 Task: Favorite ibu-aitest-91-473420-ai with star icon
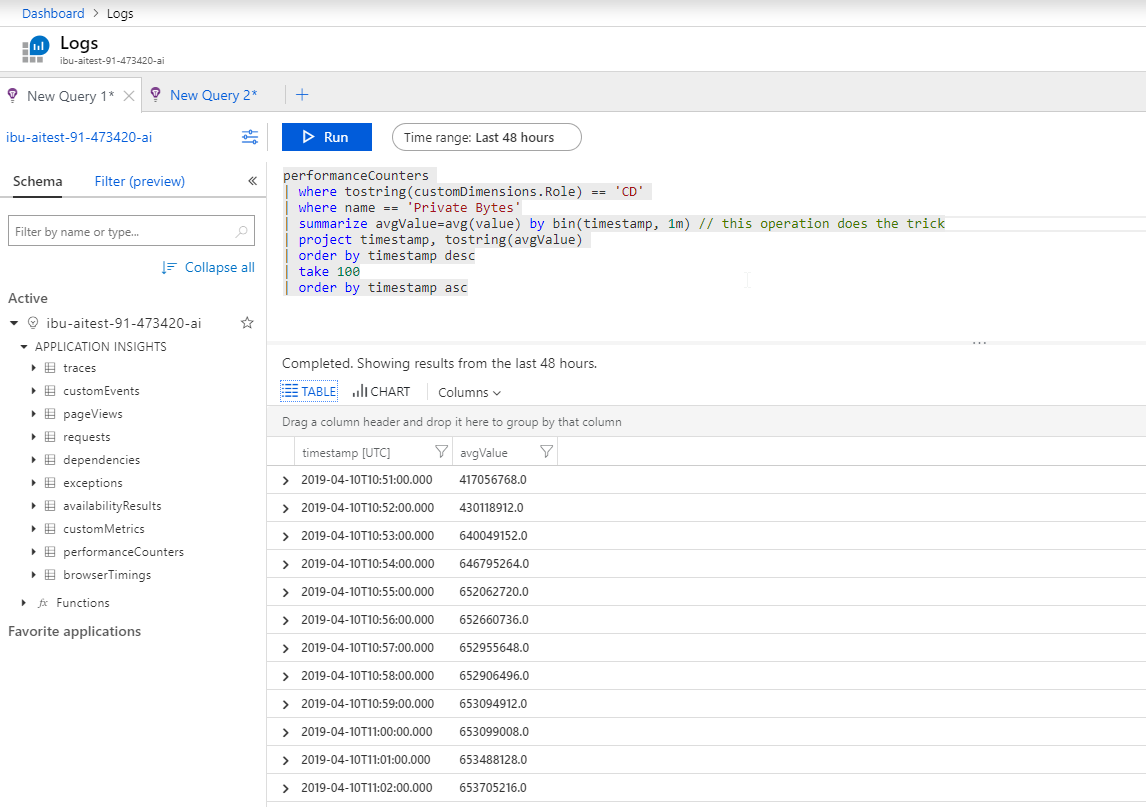(x=247, y=322)
